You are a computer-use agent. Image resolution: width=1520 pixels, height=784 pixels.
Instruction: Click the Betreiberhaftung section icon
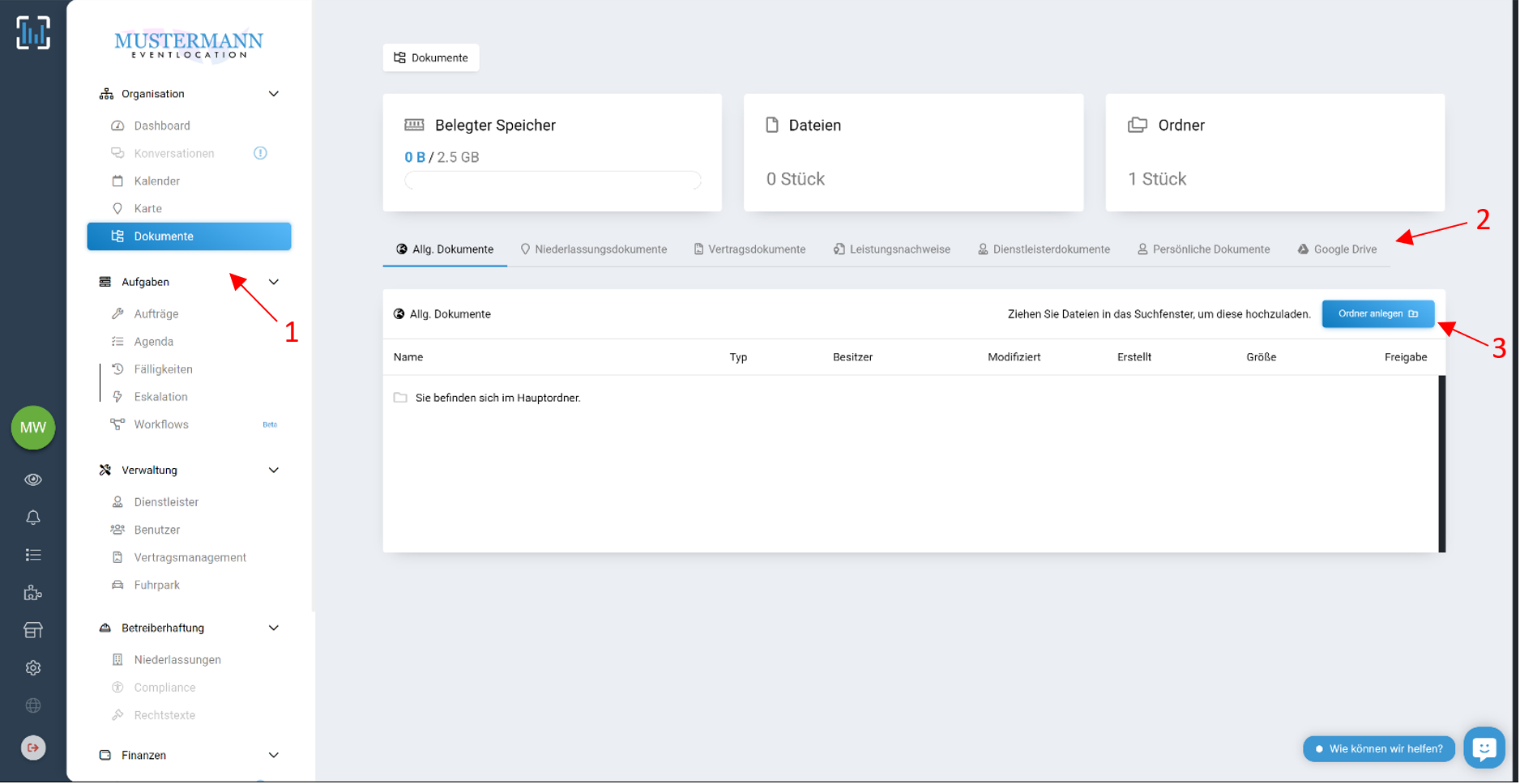pyautogui.click(x=105, y=628)
